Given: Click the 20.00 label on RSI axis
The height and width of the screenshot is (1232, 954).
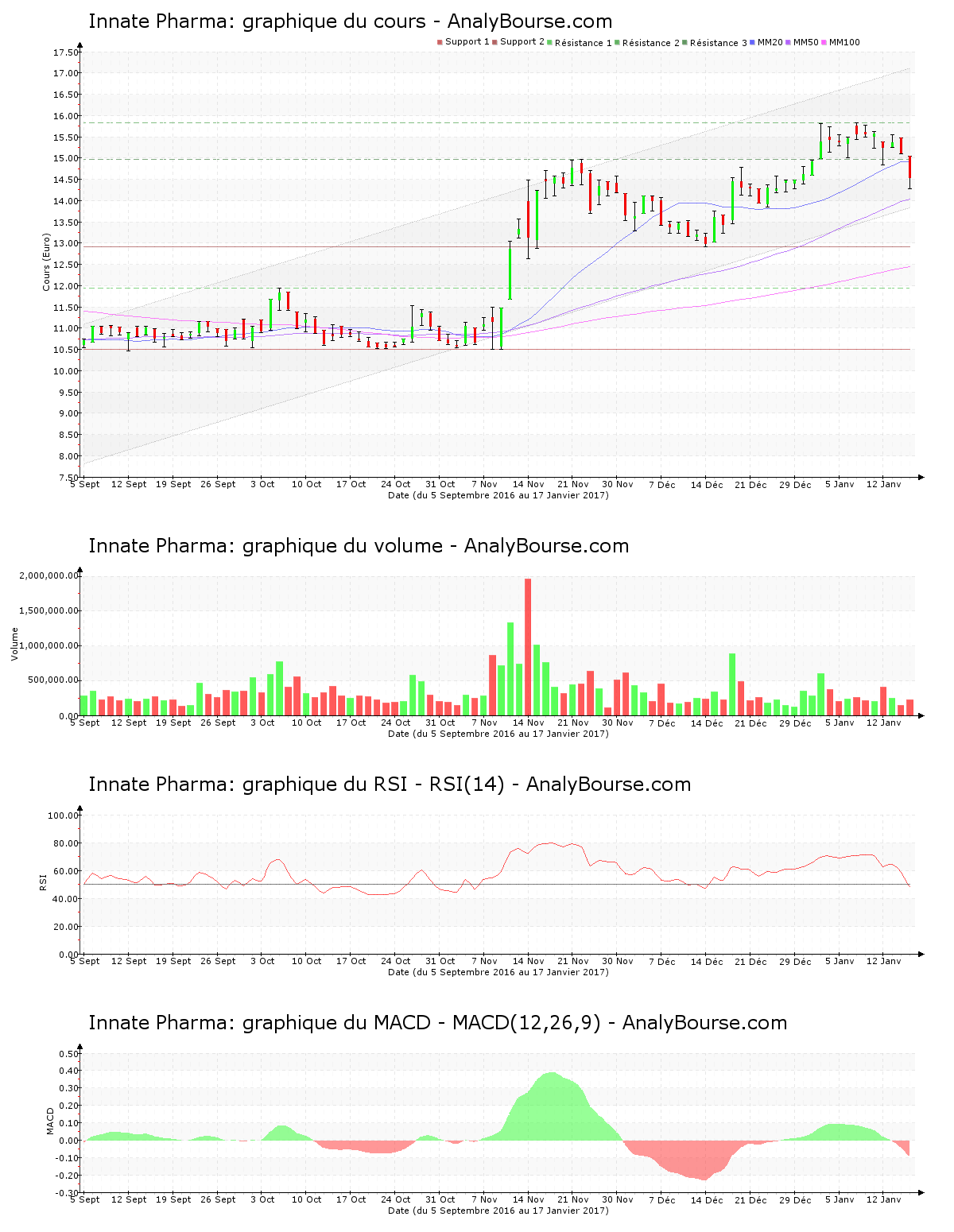Looking at the screenshot, I should click(x=66, y=927).
